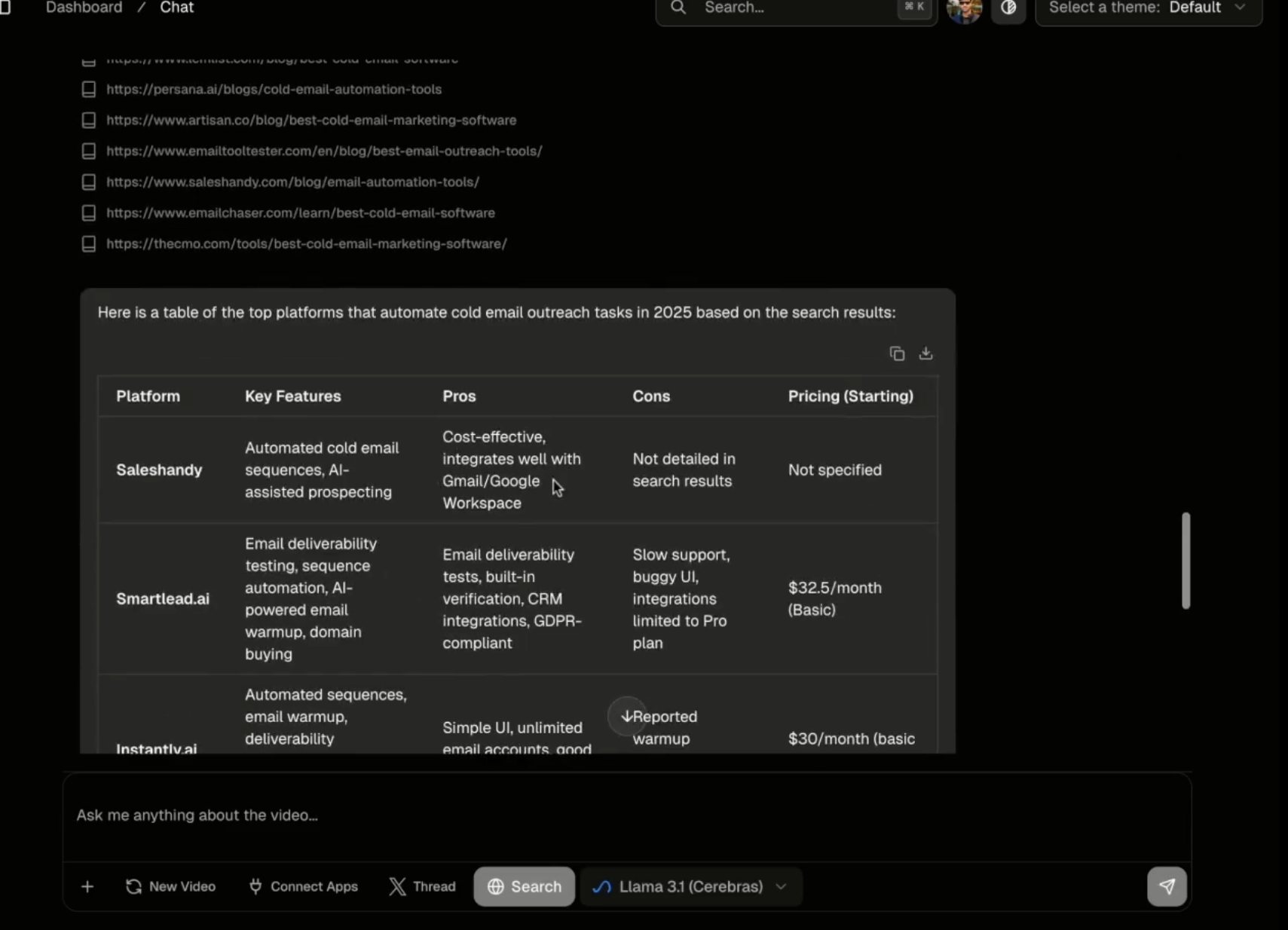Click the Pricing (Starting) column header
Image resolution: width=1288 pixels, height=930 pixels.
click(851, 396)
